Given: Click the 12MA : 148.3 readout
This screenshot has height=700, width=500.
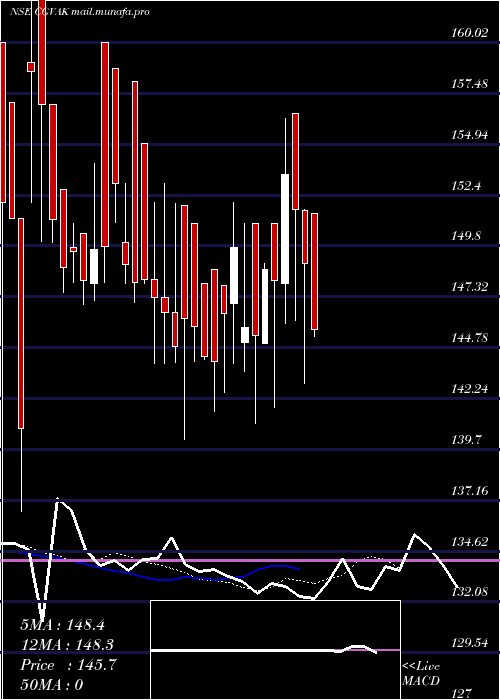Looking at the screenshot, I should click(x=67, y=645).
